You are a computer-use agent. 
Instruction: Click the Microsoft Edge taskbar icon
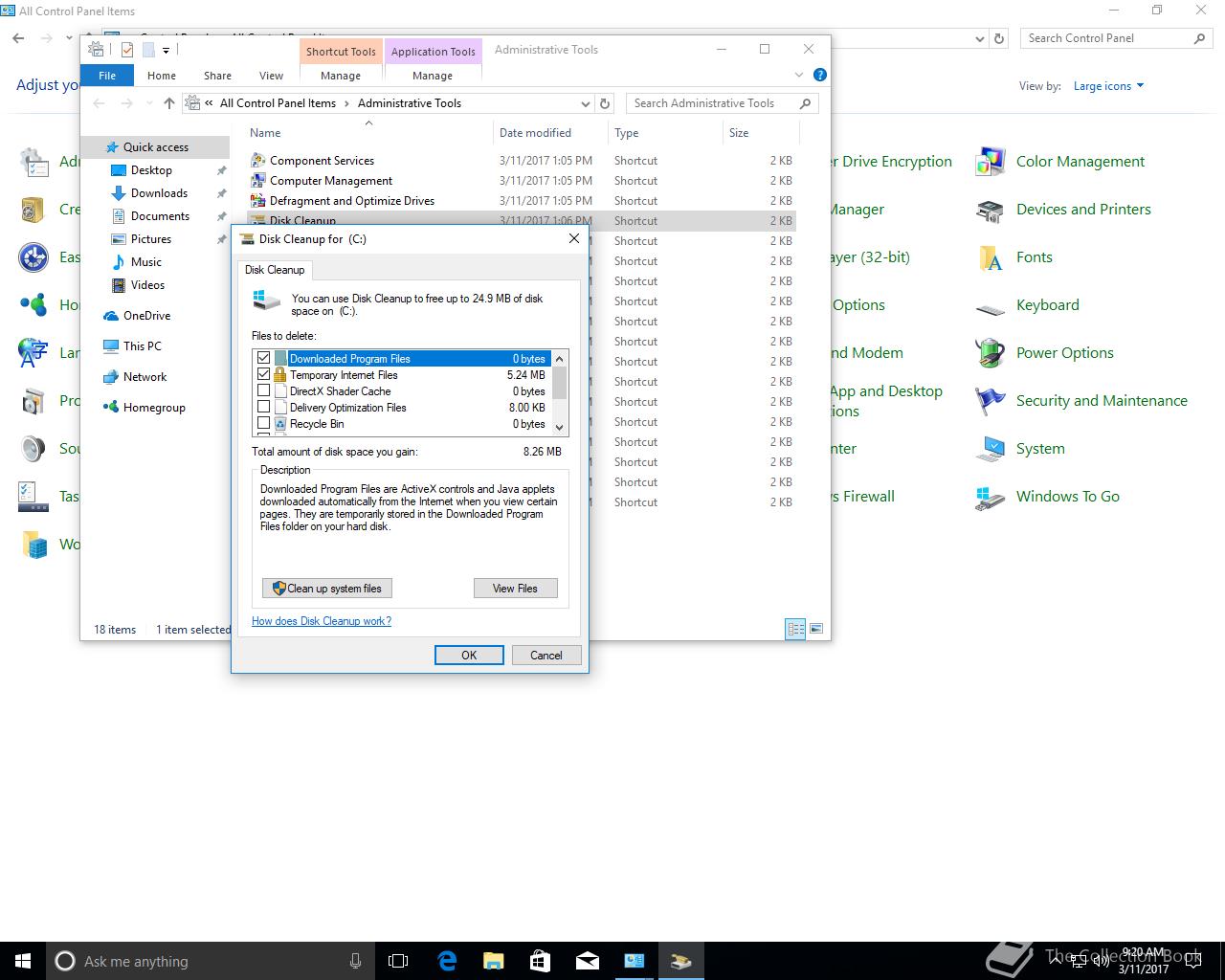[447, 961]
